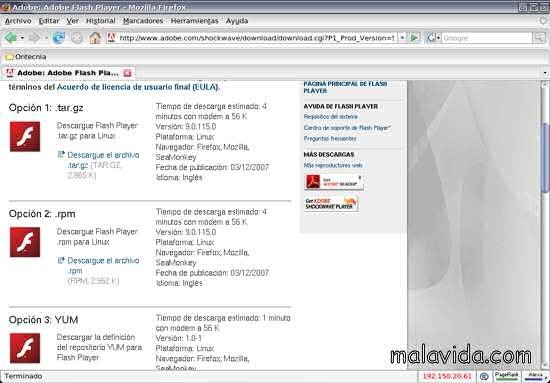550x383 pixels.
Task: Click the Get Adobe Shockwave Player badge
Action: (x=331, y=203)
